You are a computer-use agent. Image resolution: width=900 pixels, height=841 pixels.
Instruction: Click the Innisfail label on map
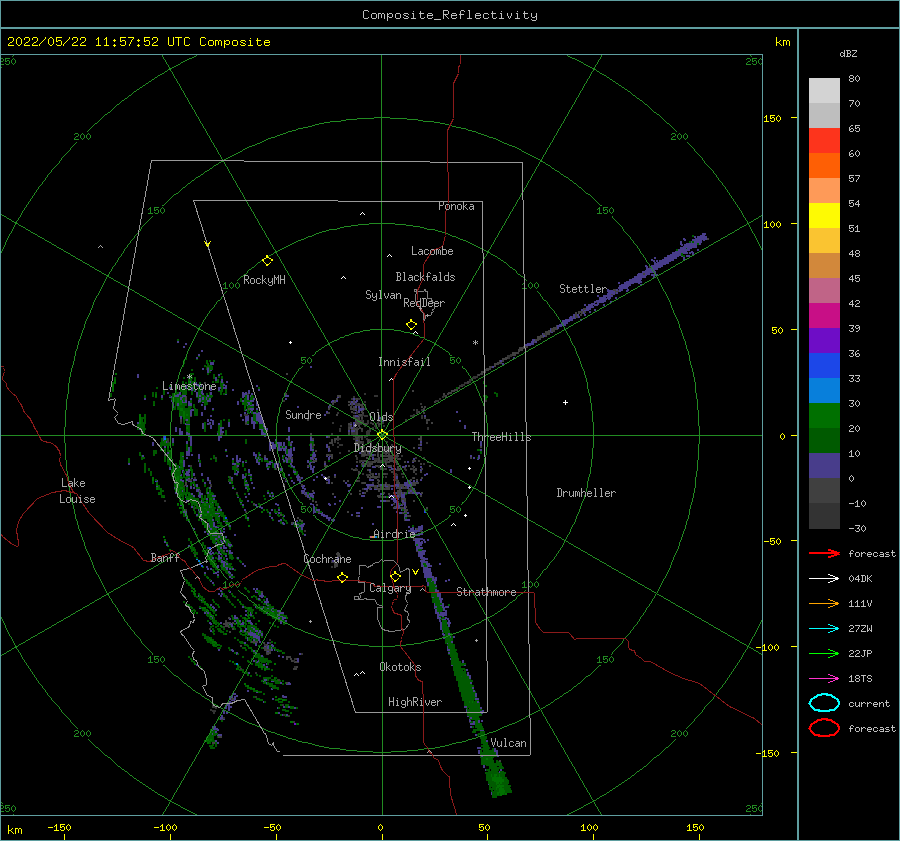tap(404, 362)
